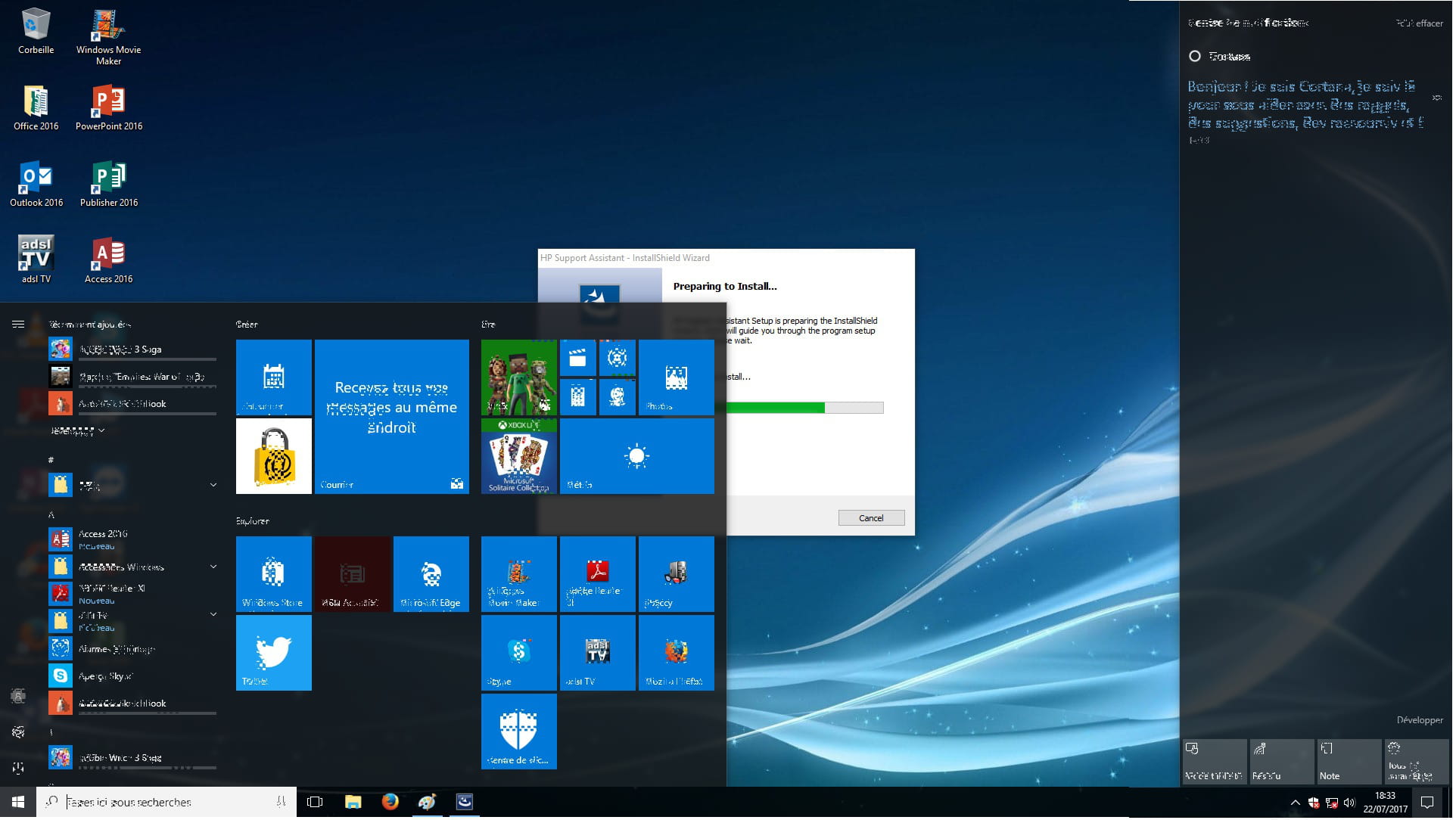This screenshot has height=820, width=1456.
Task: Open the MSN Actualité news tile
Action: (353, 575)
